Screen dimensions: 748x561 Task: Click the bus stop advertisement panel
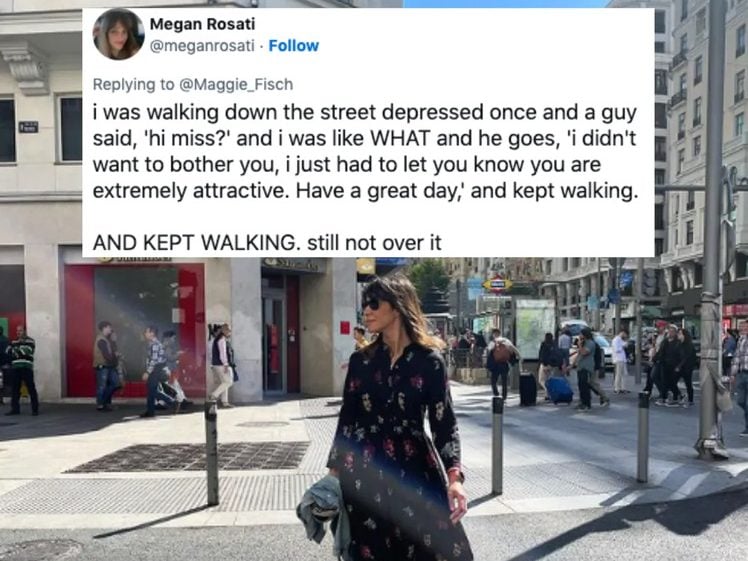click(x=534, y=329)
